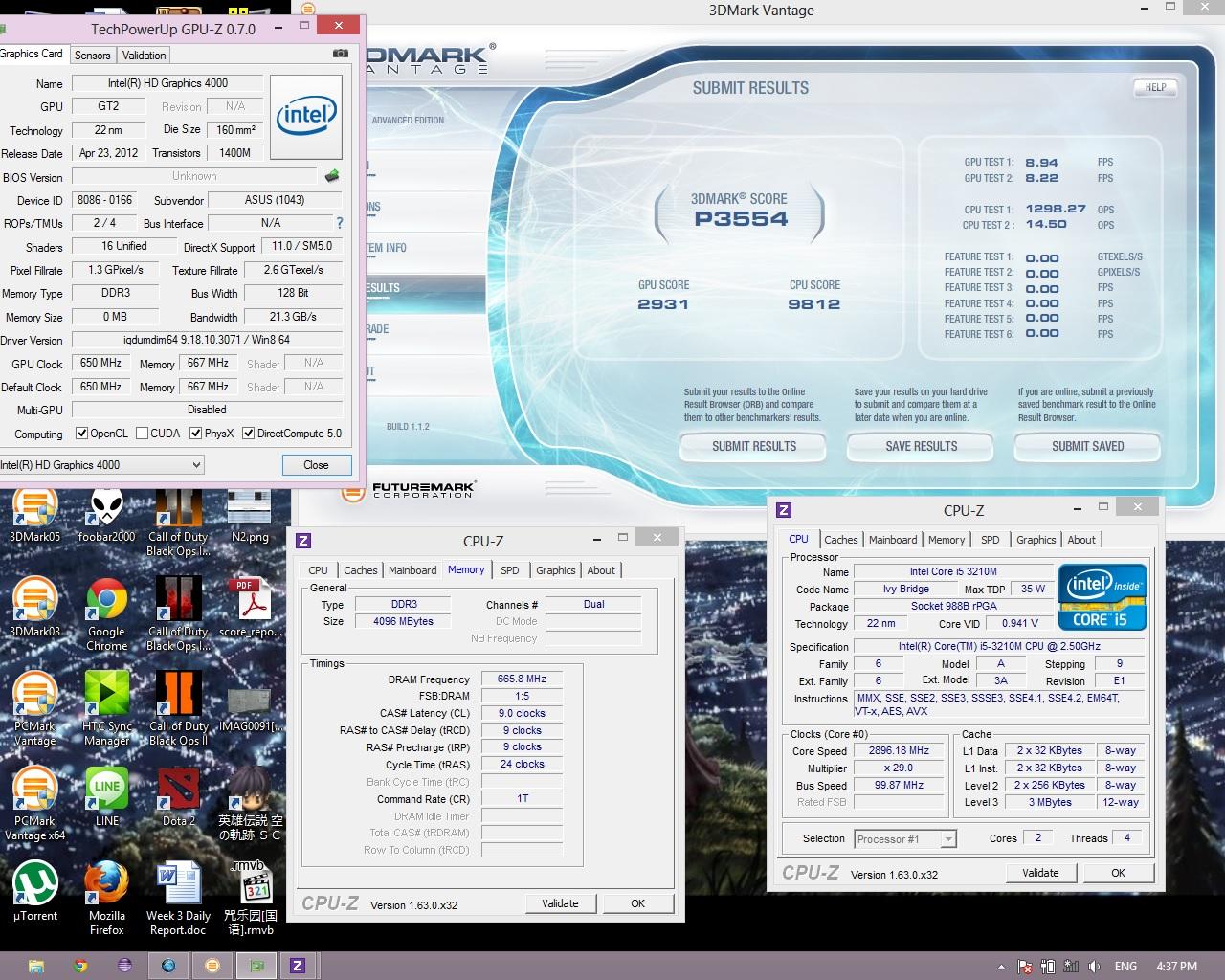Image resolution: width=1225 pixels, height=980 pixels.
Task: Launch the LINE app from desktop
Action: [x=106, y=797]
